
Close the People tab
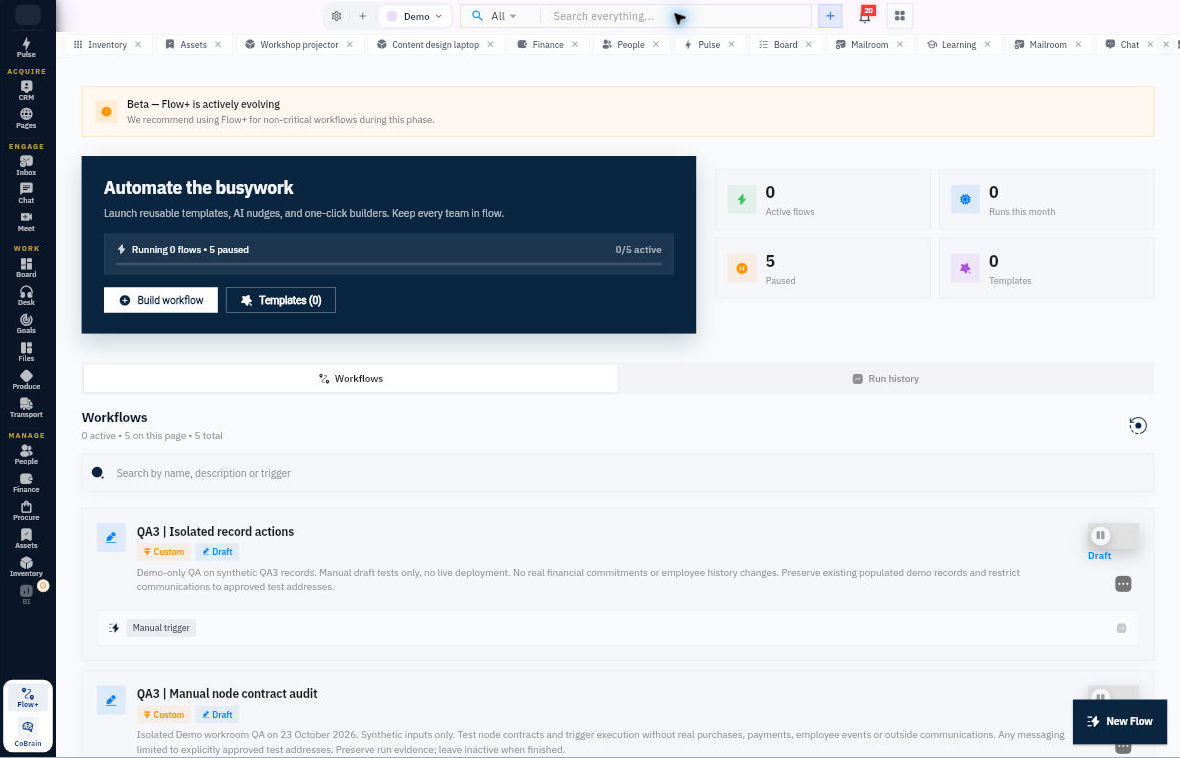656,44
